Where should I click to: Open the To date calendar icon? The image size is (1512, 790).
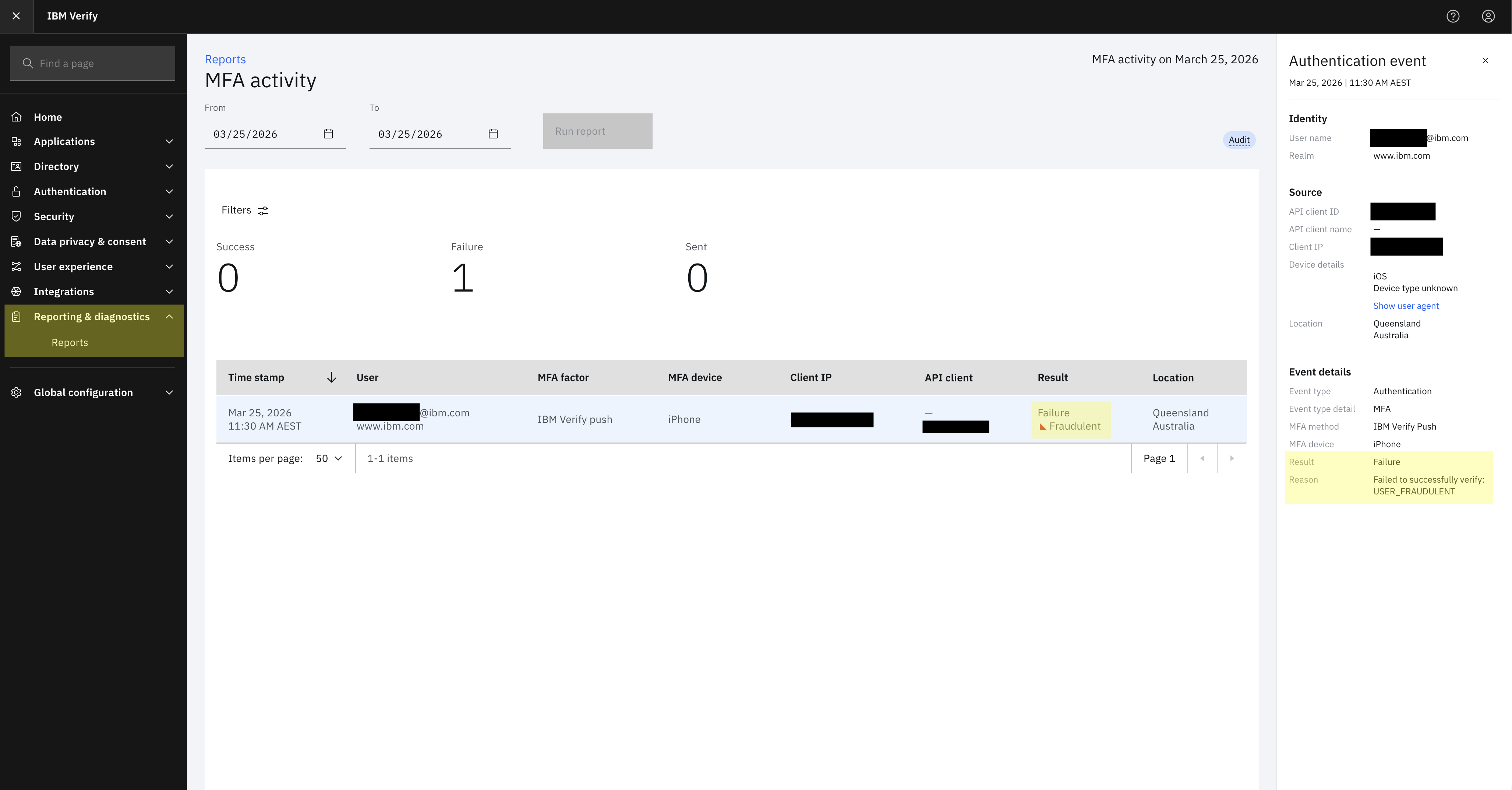click(493, 134)
